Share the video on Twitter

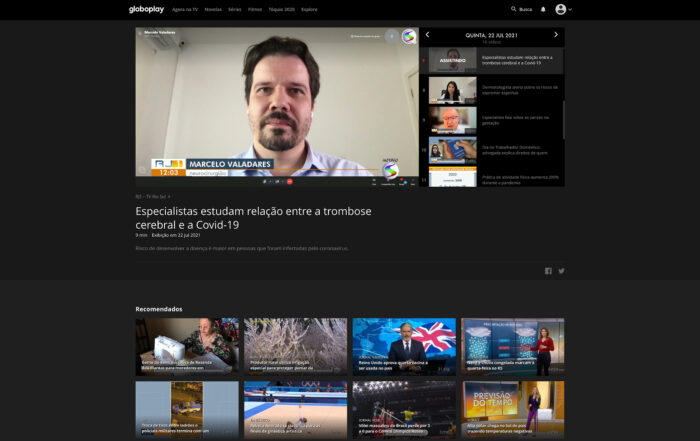(561, 271)
